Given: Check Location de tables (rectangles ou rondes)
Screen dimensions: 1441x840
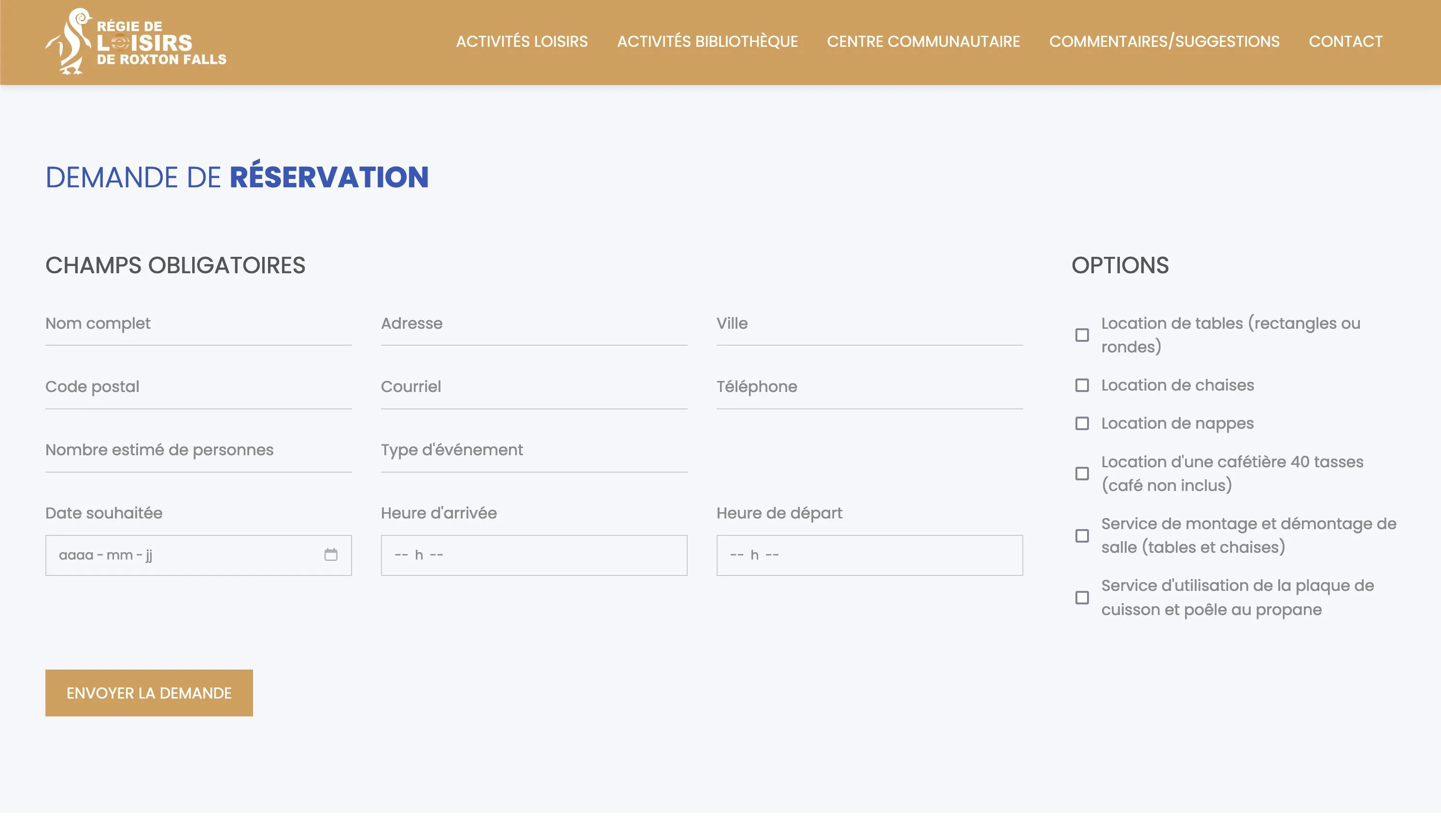Looking at the screenshot, I should [1082, 335].
